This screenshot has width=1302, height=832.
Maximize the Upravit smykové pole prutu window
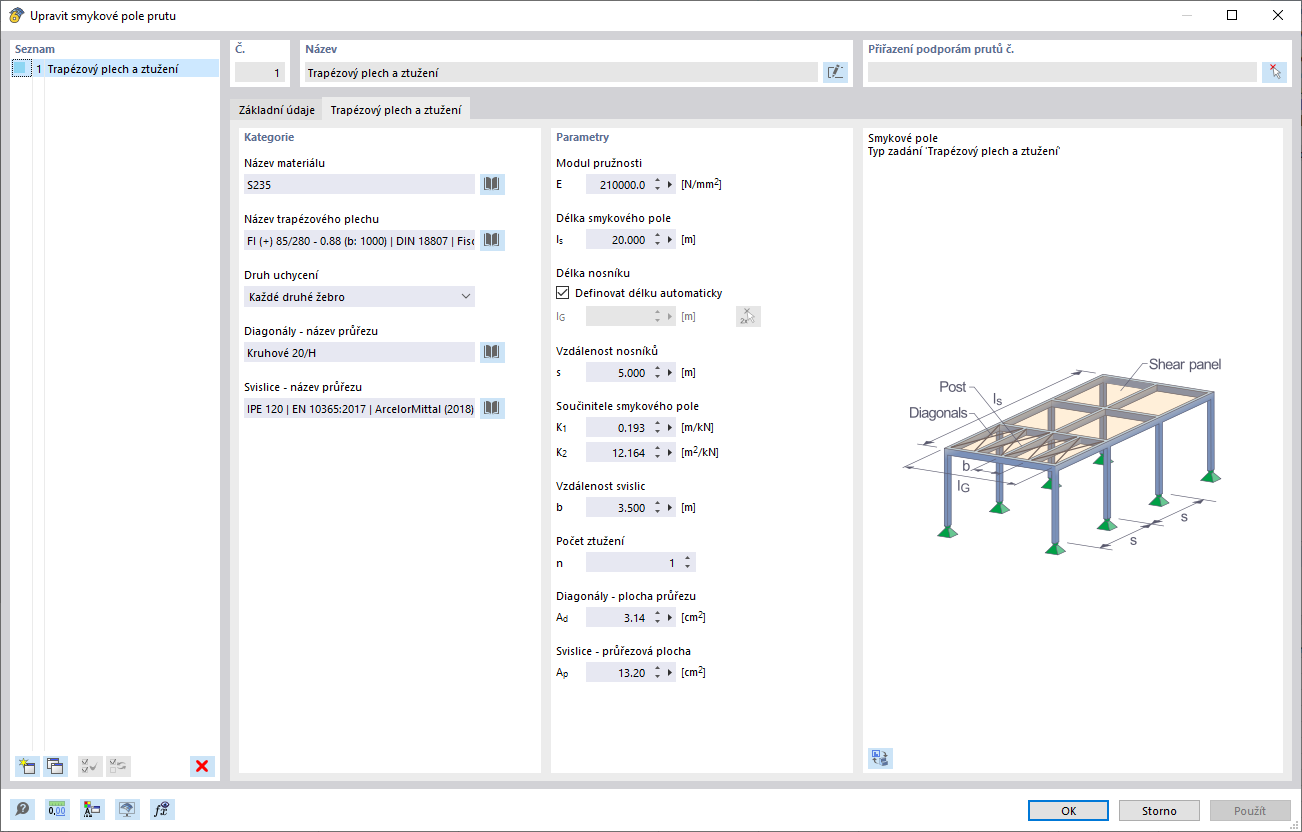click(x=1232, y=15)
